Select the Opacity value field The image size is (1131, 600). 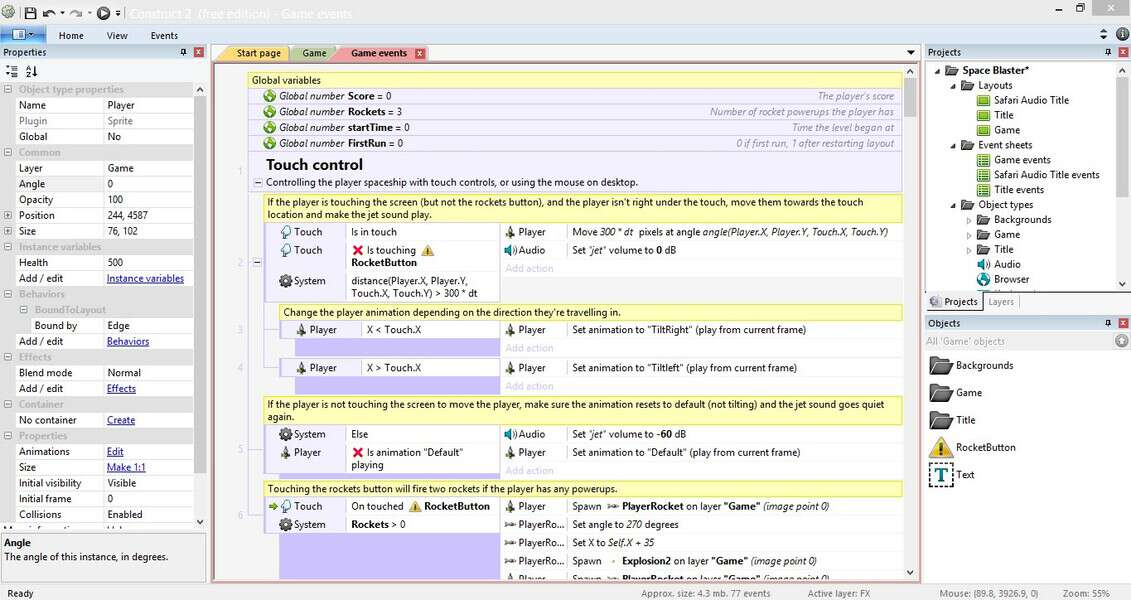(x=149, y=200)
